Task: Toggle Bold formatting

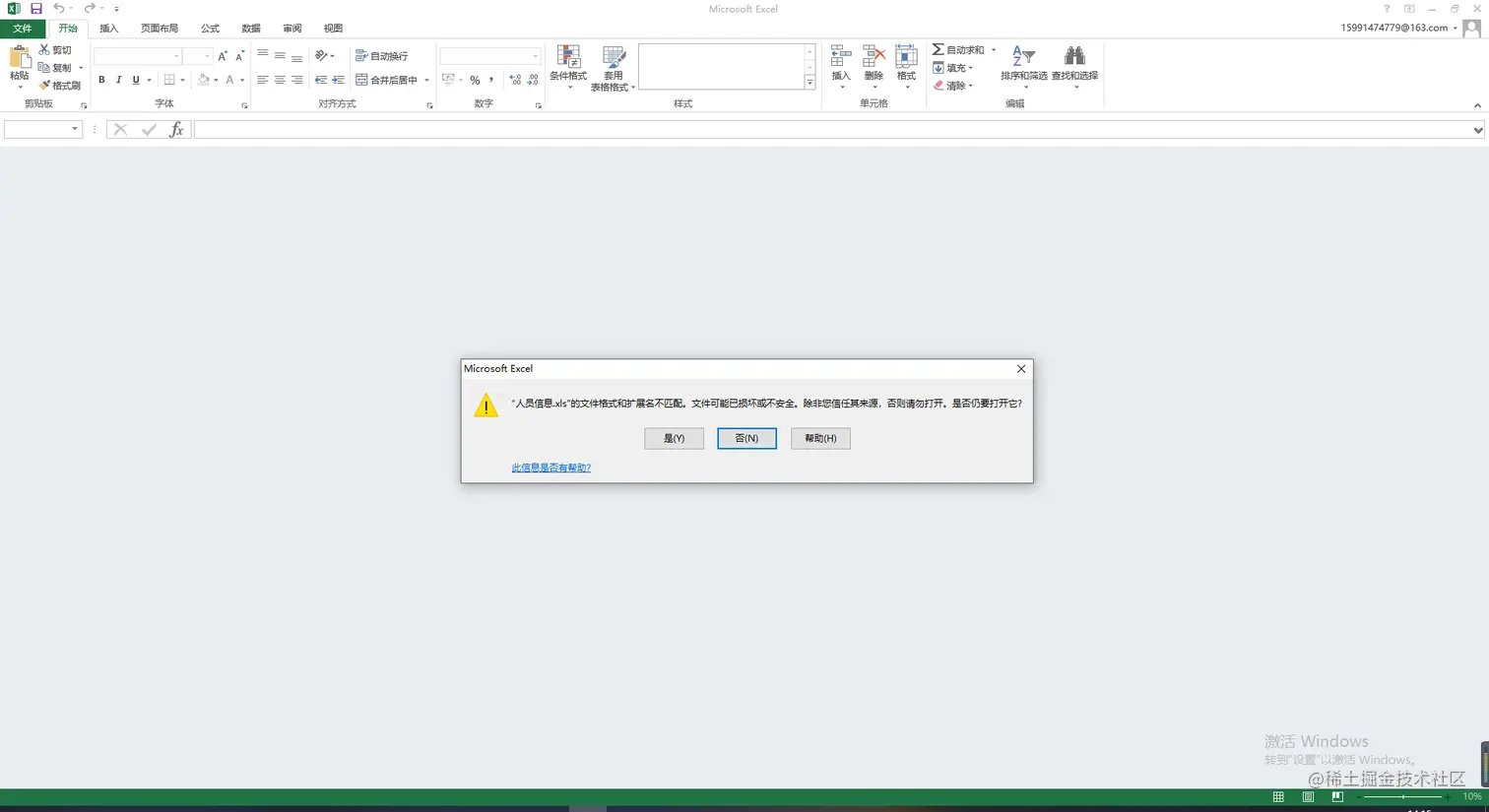Action: coord(101,80)
